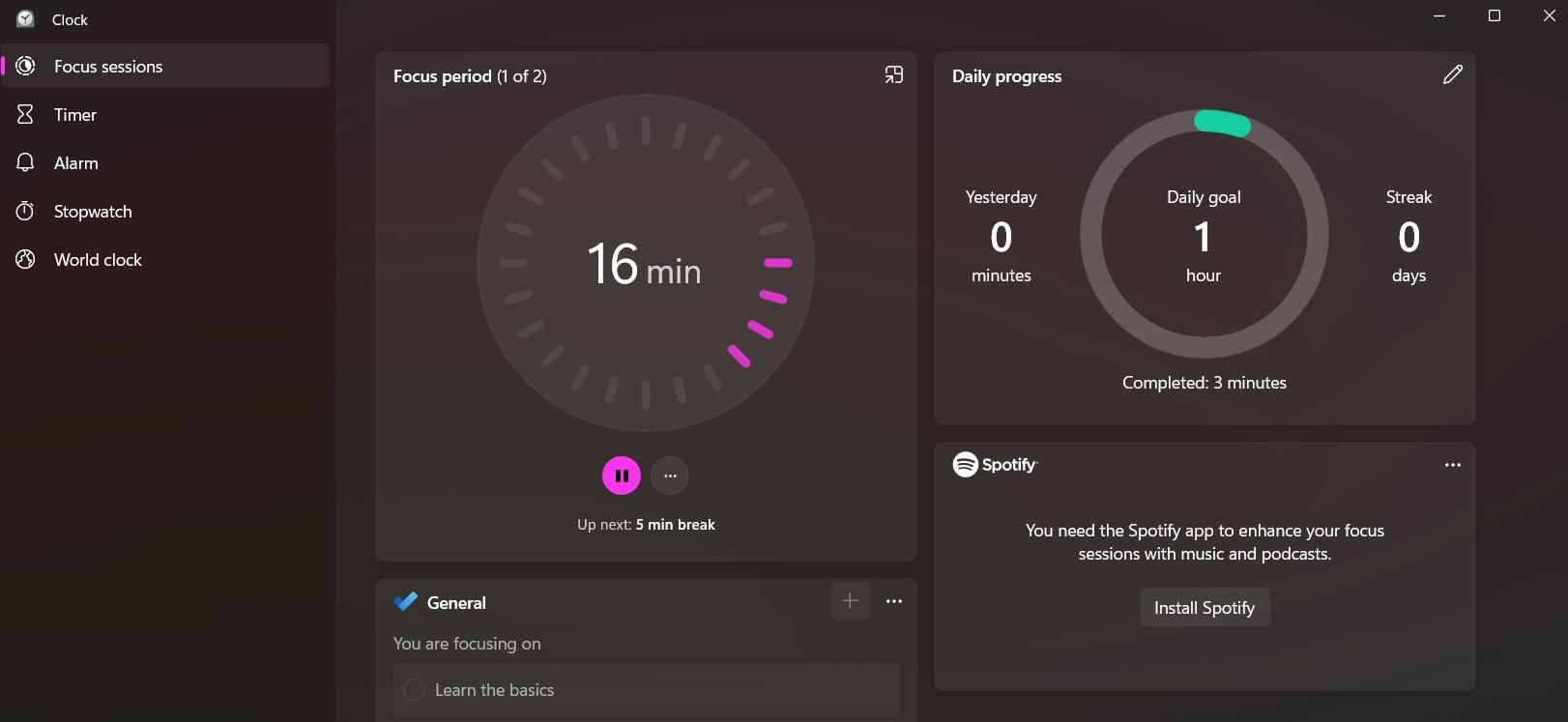Click the Spotify logo icon
Image resolution: width=1568 pixels, height=722 pixels.
(x=965, y=465)
